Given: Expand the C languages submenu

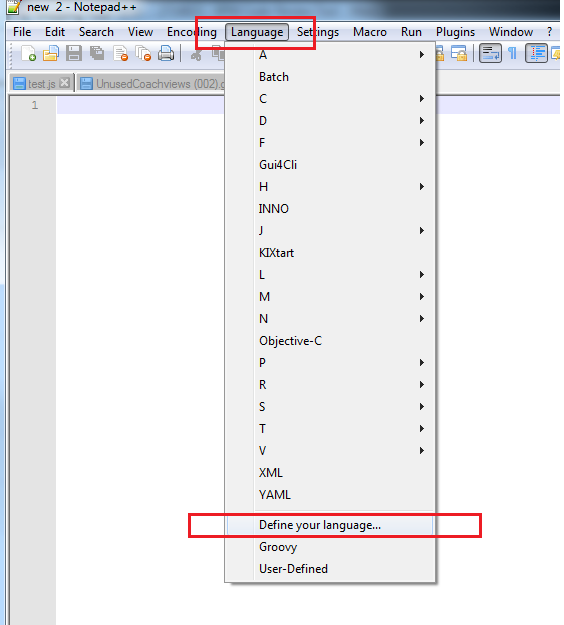Looking at the screenshot, I should [330, 98].
